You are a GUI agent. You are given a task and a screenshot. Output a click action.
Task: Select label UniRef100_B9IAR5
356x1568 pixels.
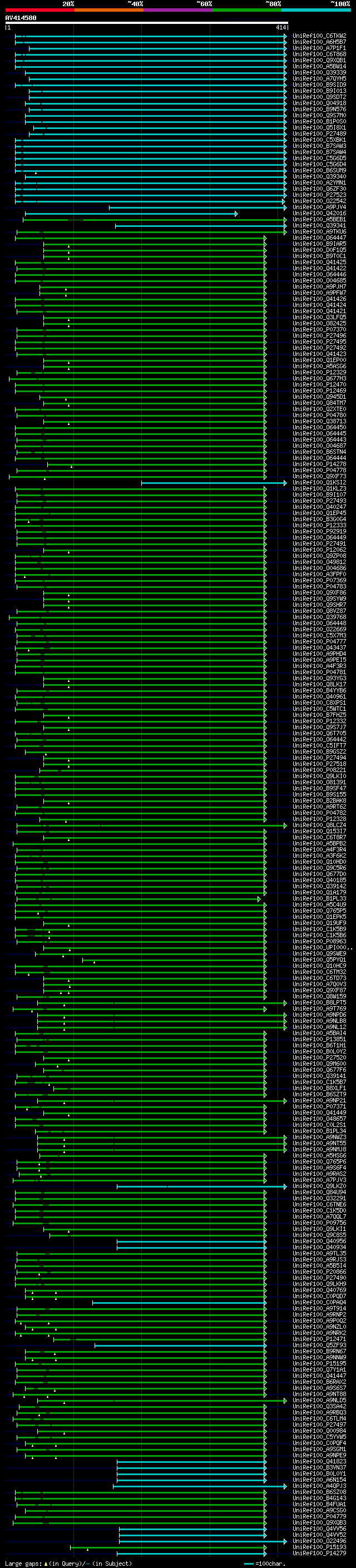[319, 244]
